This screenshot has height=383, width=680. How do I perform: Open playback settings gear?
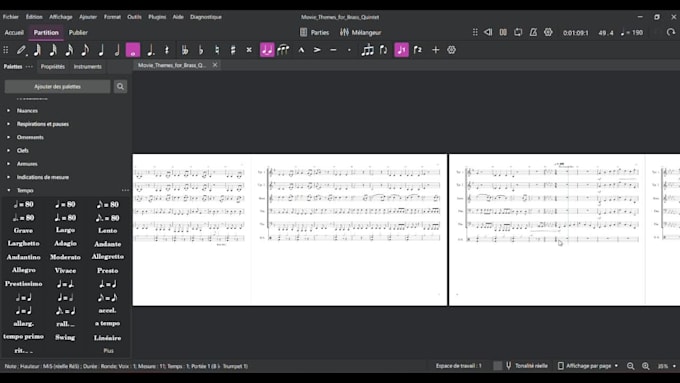point(549,33)
